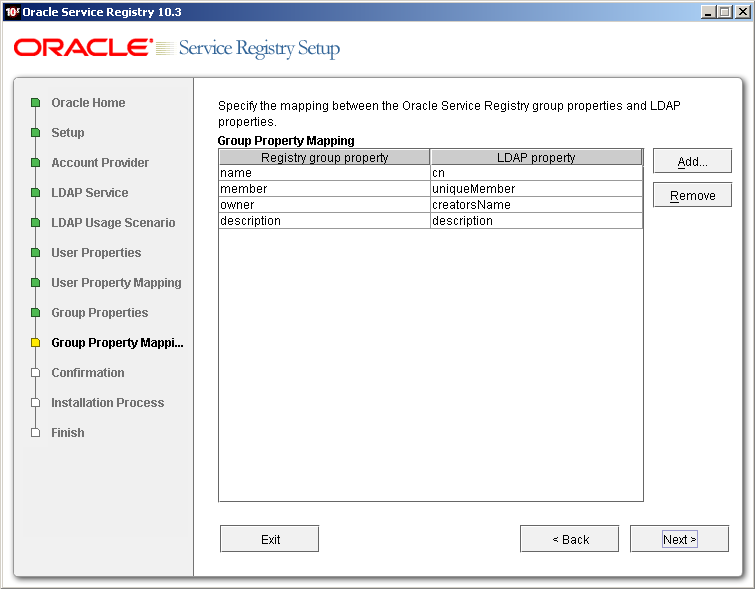Click the yellow marker beside Group Property Mapping
Screen dimensions: 755x589
pyautogui.click(x=35, y=342)
